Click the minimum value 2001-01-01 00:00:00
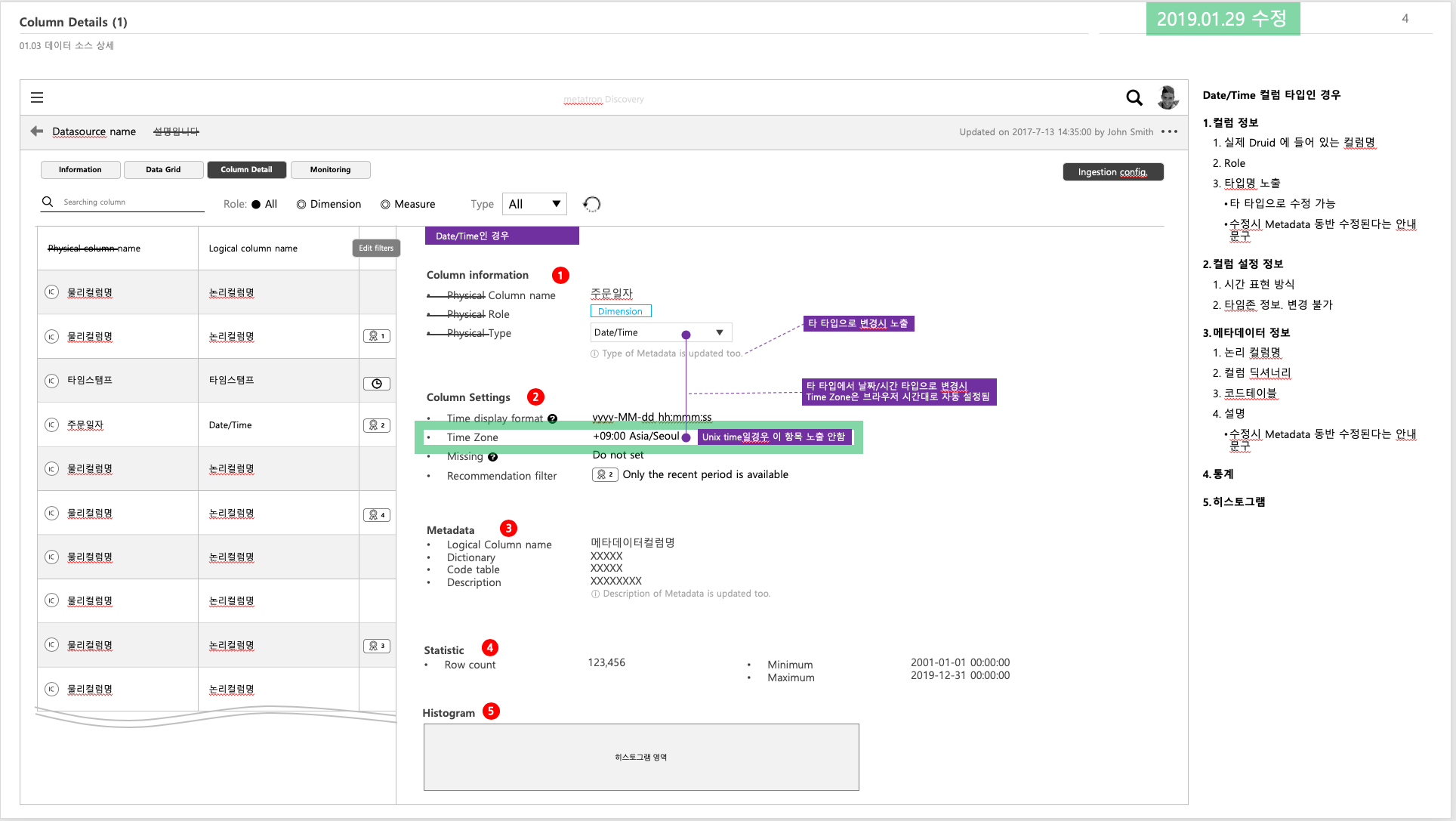Screen dimensions: 1456x821 click(960, 662)
